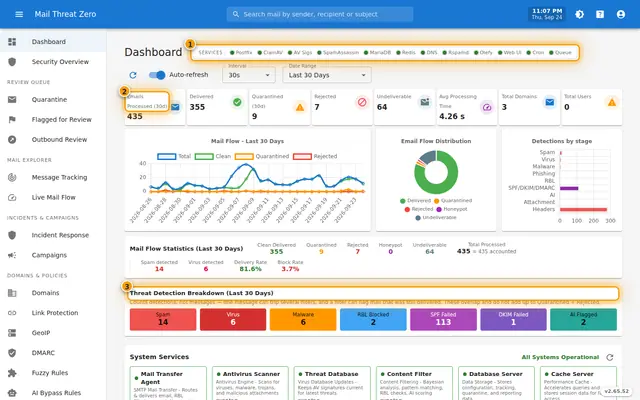Click the Postfix service status indicator
Viewport: 640px width, 400px height.
[241, 53]
